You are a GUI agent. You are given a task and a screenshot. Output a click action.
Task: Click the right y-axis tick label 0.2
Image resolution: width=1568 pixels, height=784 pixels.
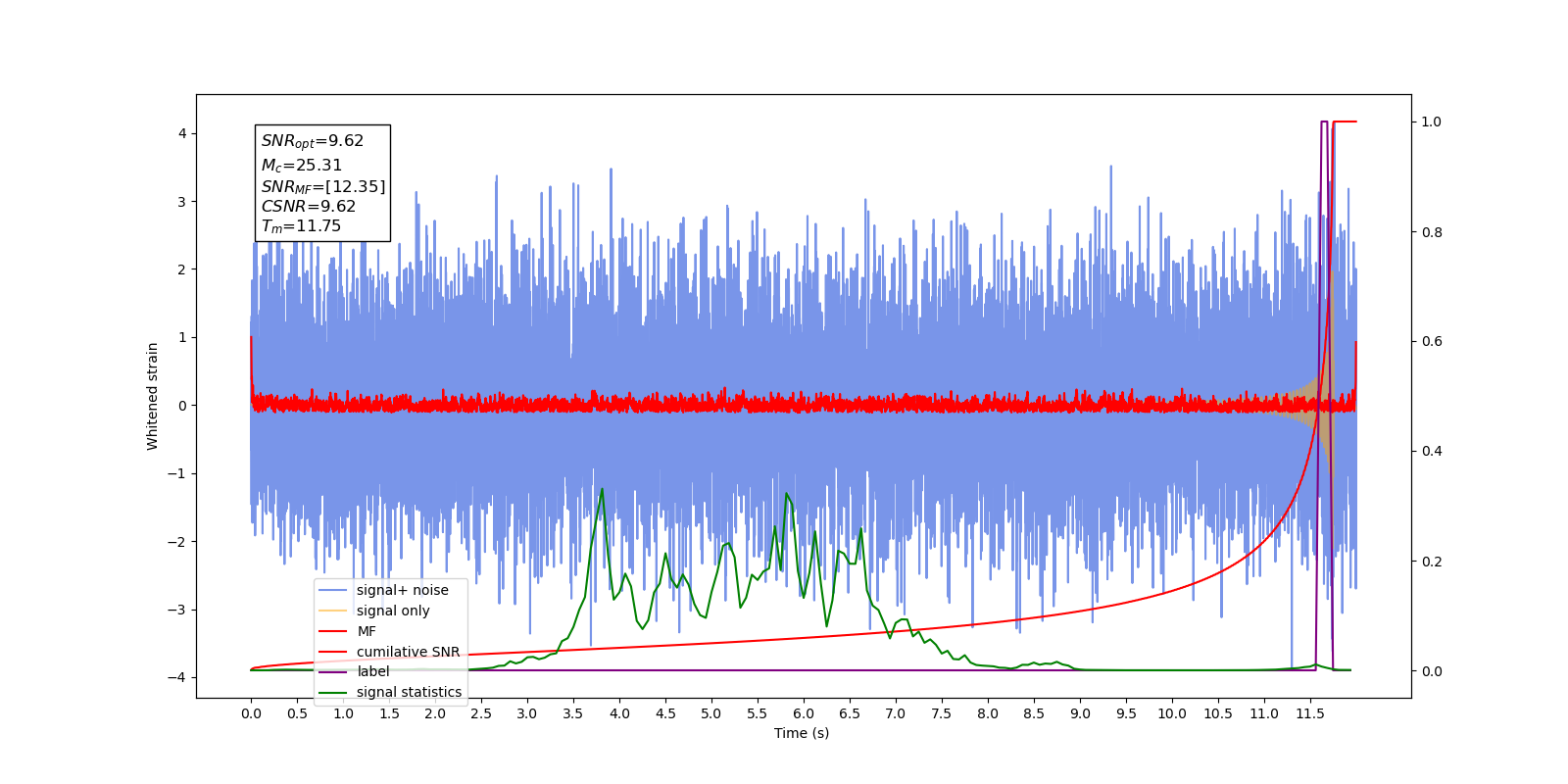pos(1432,562)
